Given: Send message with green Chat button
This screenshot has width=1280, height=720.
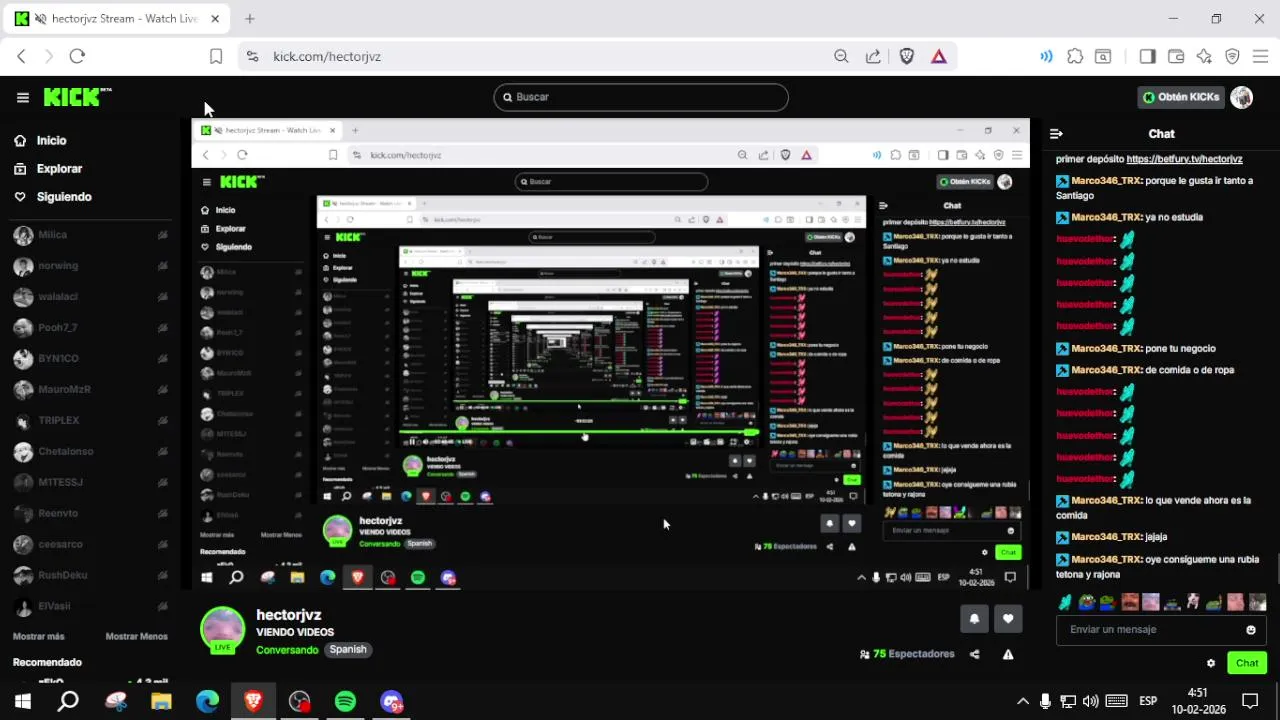Looking at the screenshot, I should point(1247,663).
